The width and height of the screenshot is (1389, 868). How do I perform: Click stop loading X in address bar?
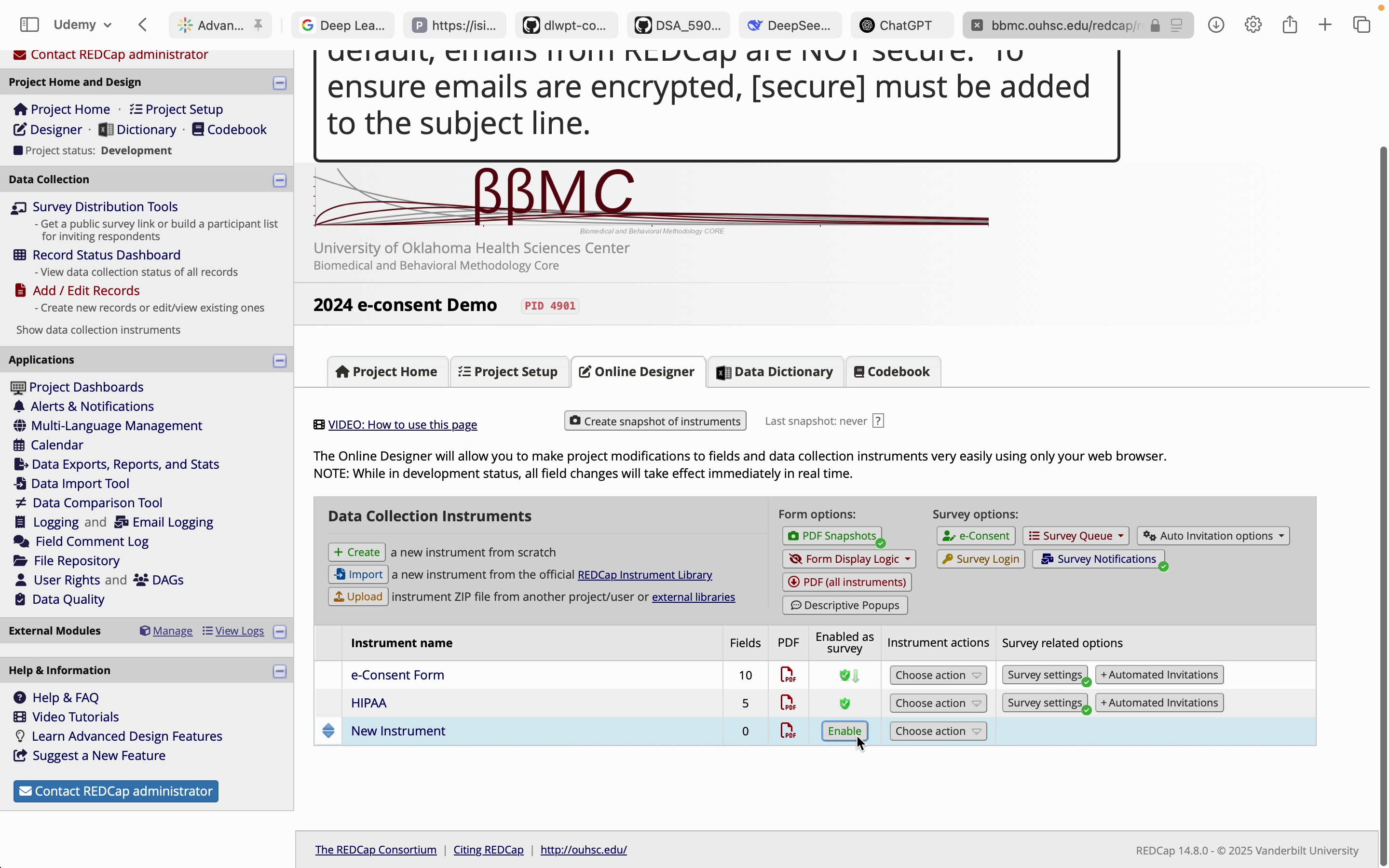pyautogui.click(x=978, y=25)
